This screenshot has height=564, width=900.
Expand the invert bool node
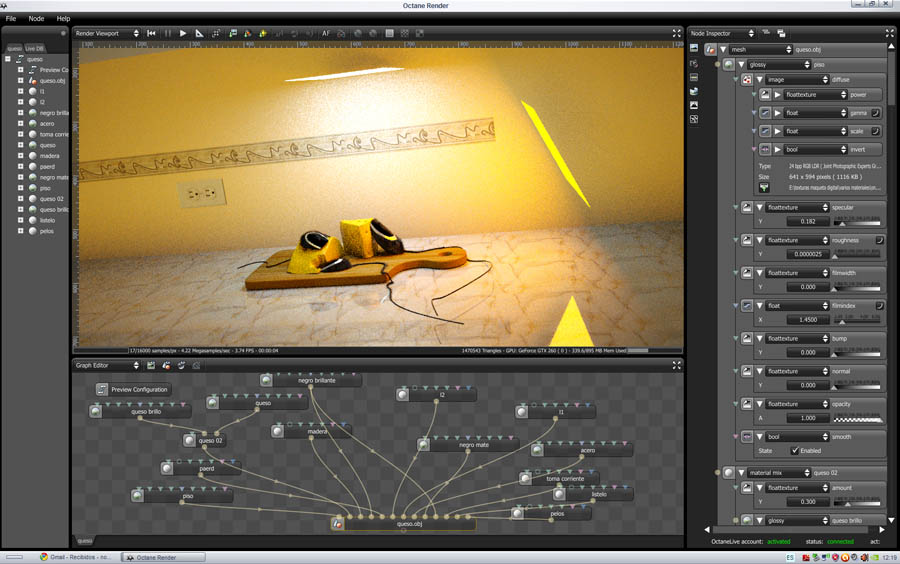tap(778, 149)
